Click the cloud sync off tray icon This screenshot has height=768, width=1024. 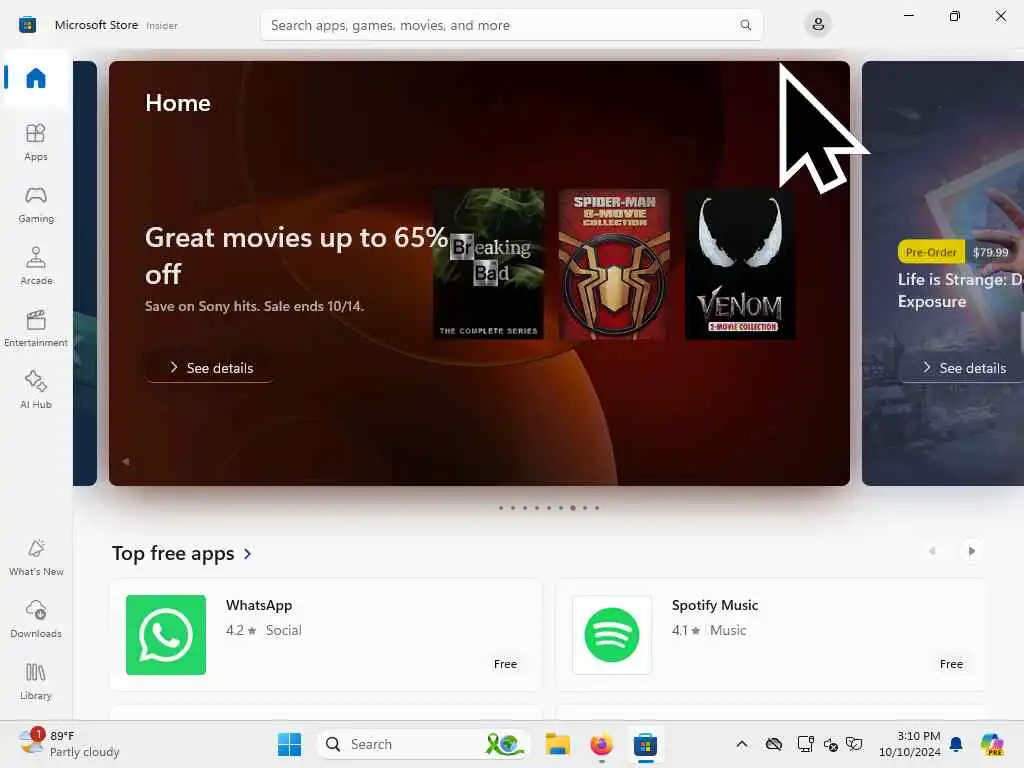[x=774, y=744]
